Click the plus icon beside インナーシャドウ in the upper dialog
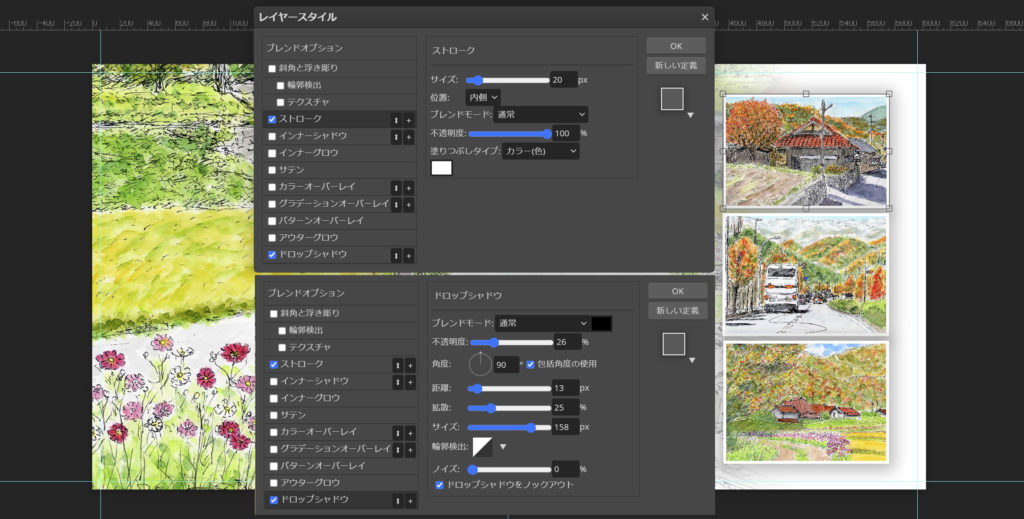1024x519 pixels. tap(408, 136)
